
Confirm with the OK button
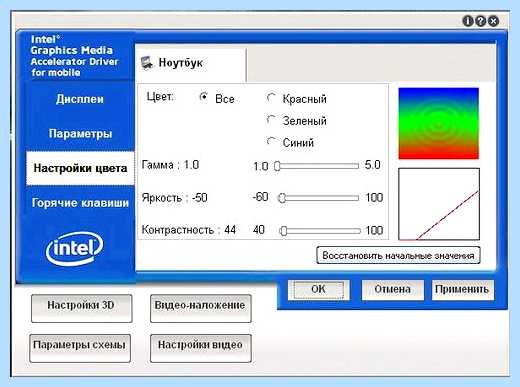pyautogui.click(x=318, y=289)
